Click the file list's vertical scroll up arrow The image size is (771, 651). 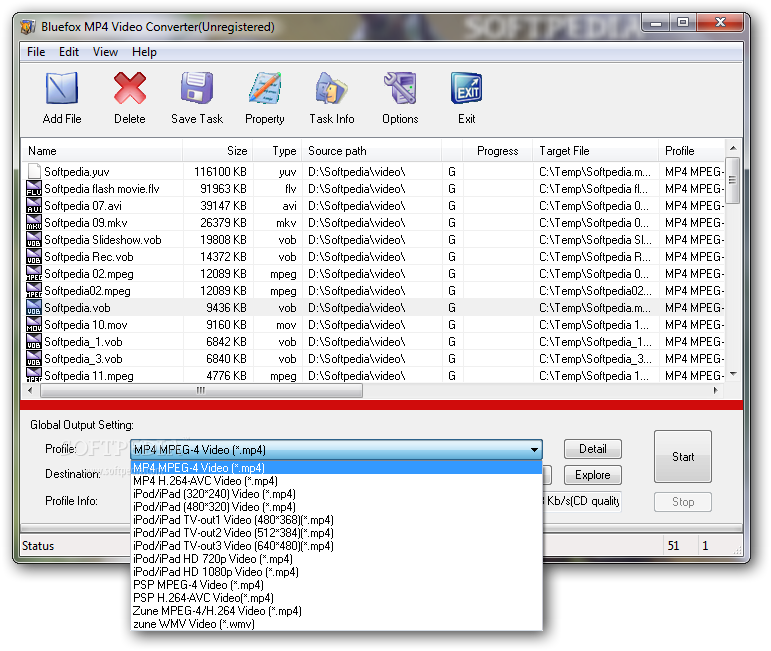[x=733, y=148]
